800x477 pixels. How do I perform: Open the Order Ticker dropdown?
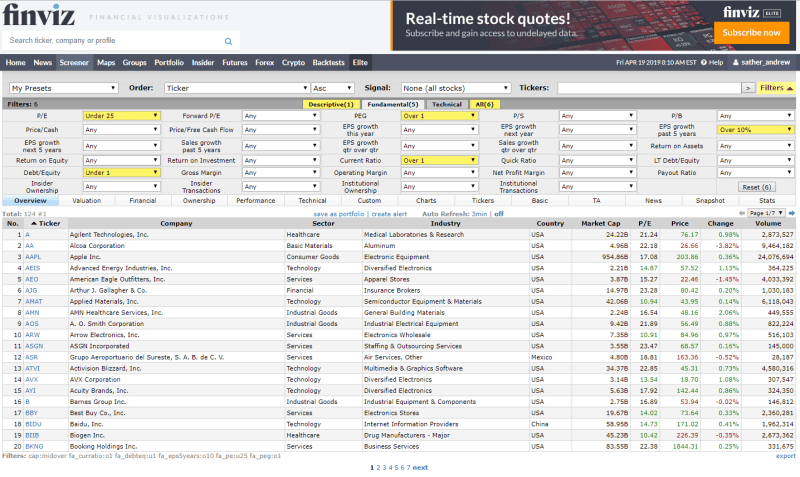click(237, 88)
